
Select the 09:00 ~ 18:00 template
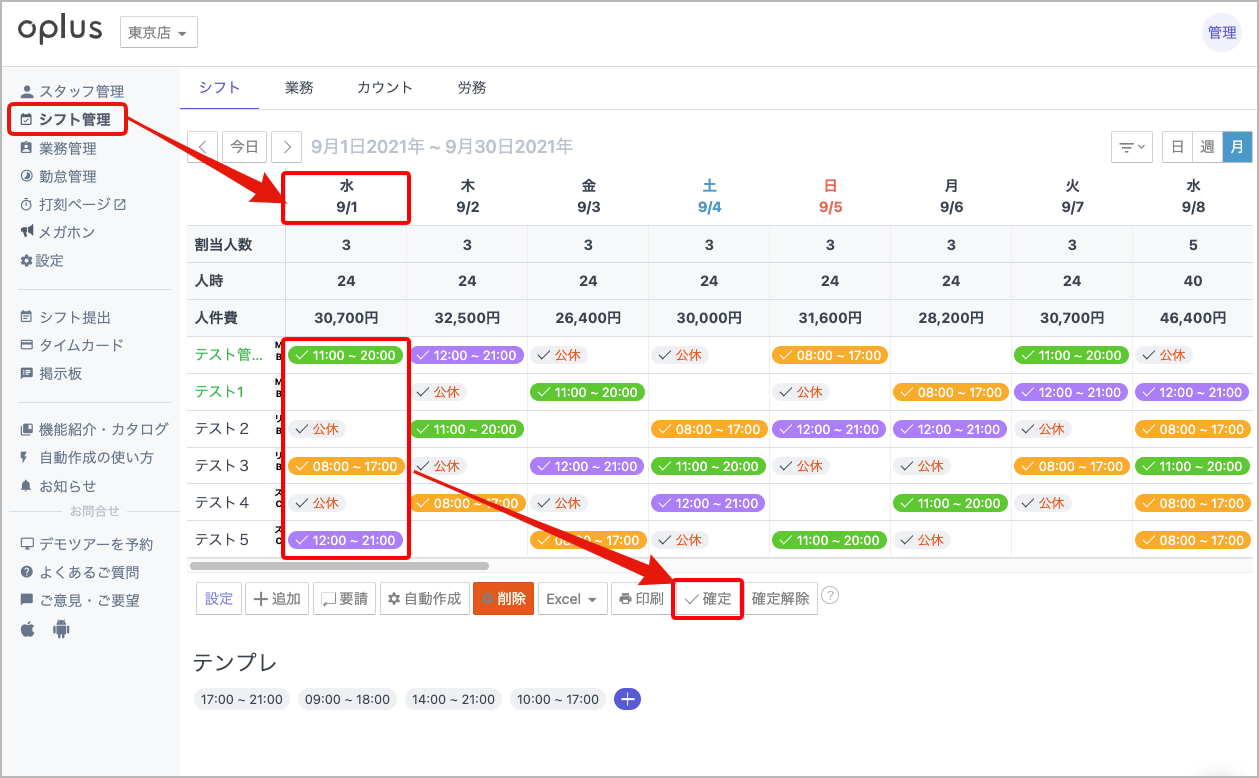(347, 699)
